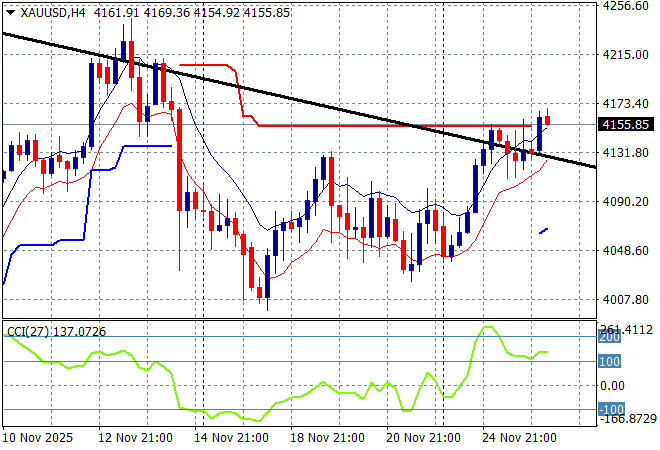Viewport: 660px width, 450px height.
Task: Click the 24 Nov 21:00 time label
Action: tap(519, 438)
